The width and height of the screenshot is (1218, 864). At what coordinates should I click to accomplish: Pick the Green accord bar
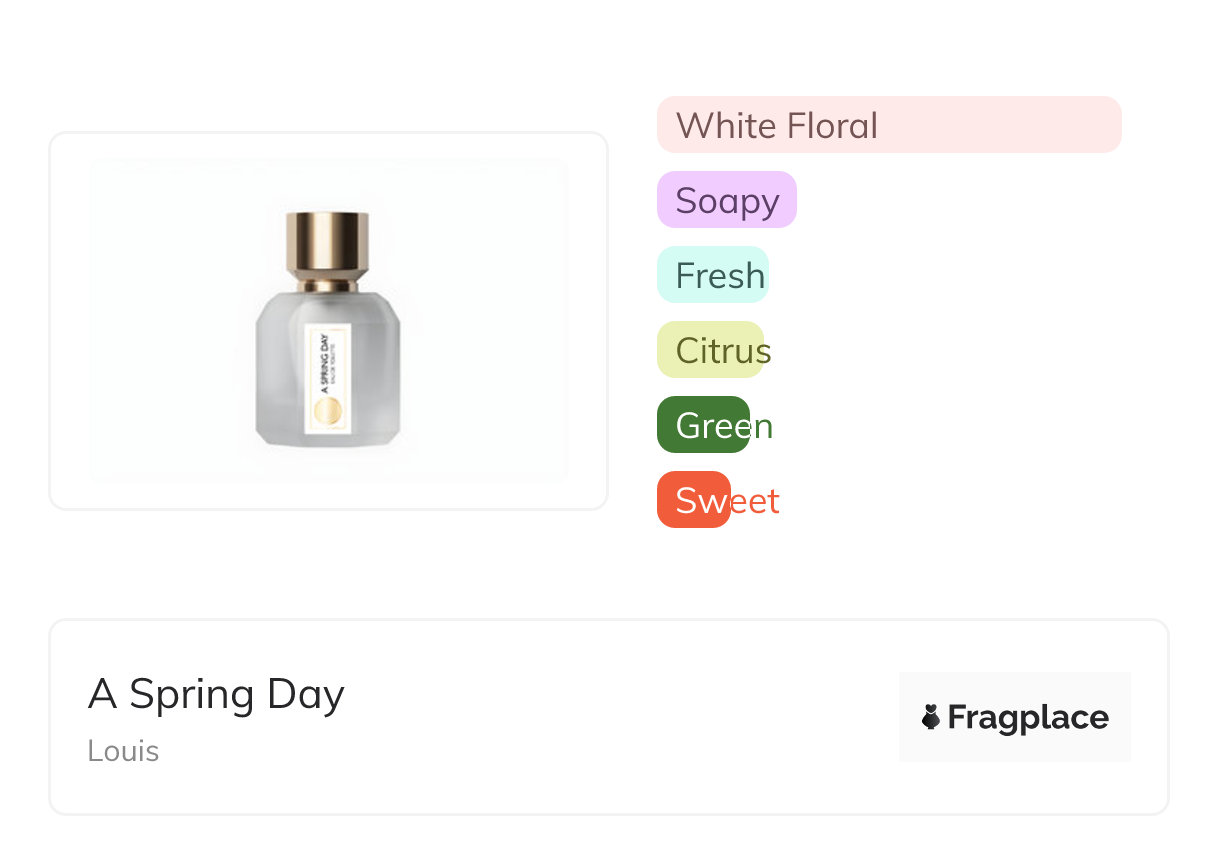(x=703, y=425)
